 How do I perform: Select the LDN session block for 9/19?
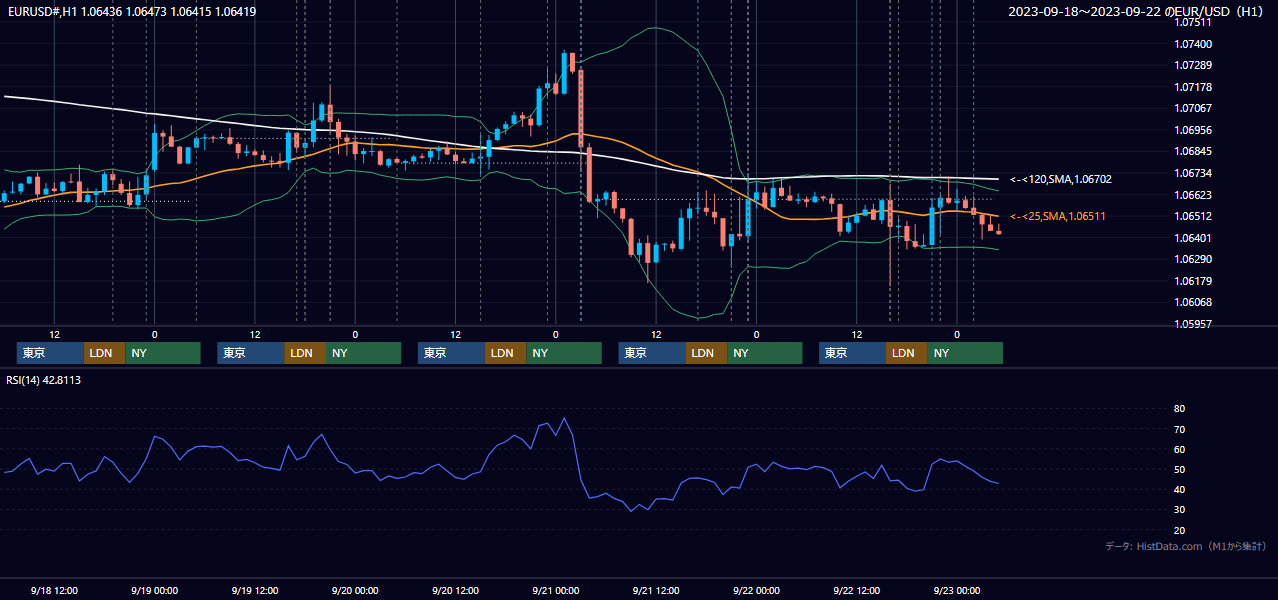pos(304,353)
